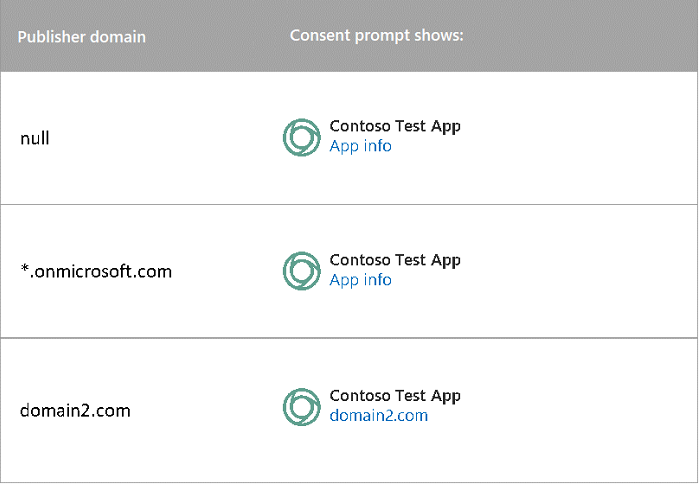Image resolution: width=699 pixels, height=484 pixels.
Task: Click the divider line below *.onmicrosoft.com row
Action: [349, 338]
